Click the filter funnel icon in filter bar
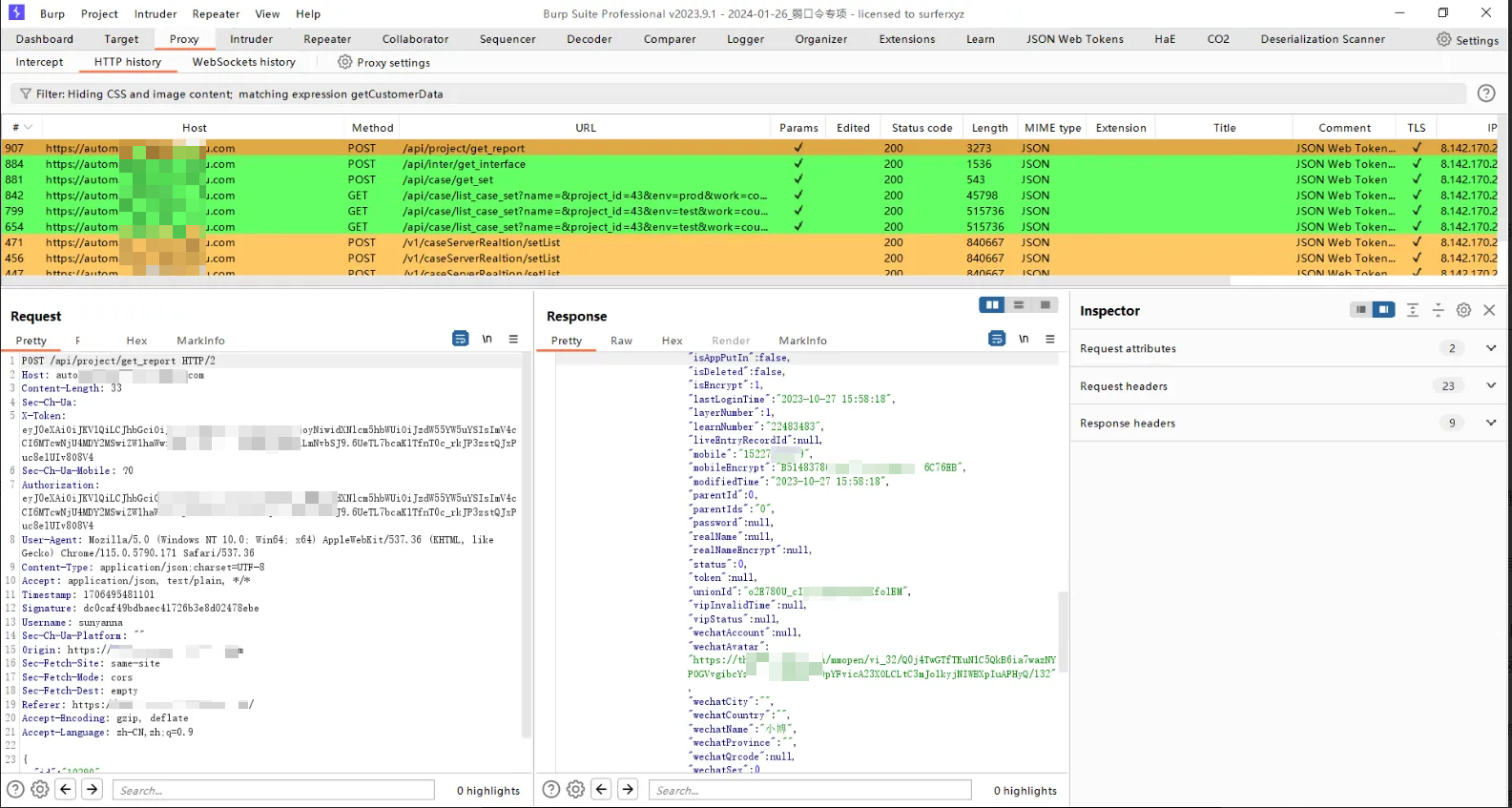This screenshot has width=1512, height=808. pos(25,93)
